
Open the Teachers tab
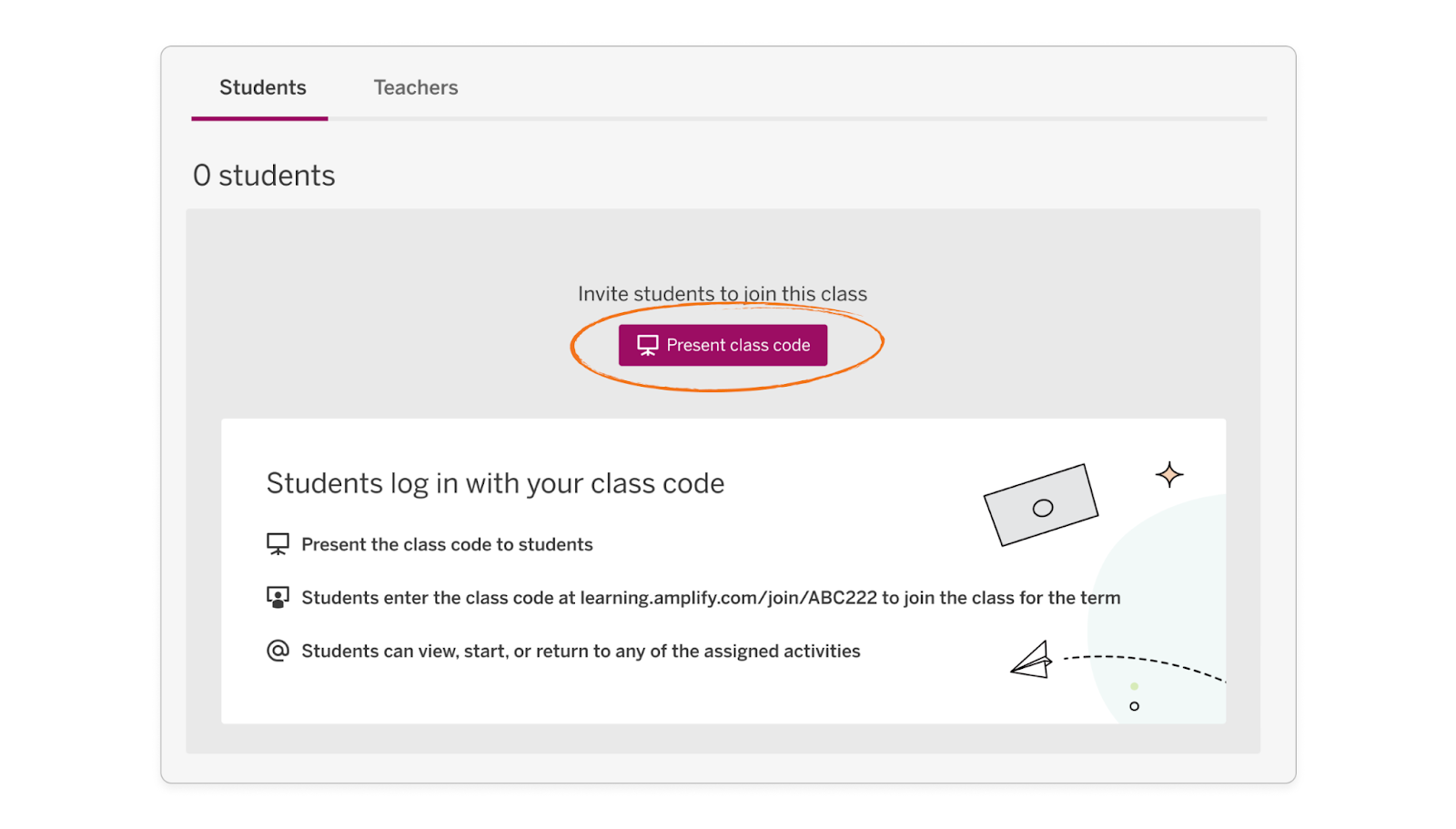pyautogui.click(x=416, y=87)
